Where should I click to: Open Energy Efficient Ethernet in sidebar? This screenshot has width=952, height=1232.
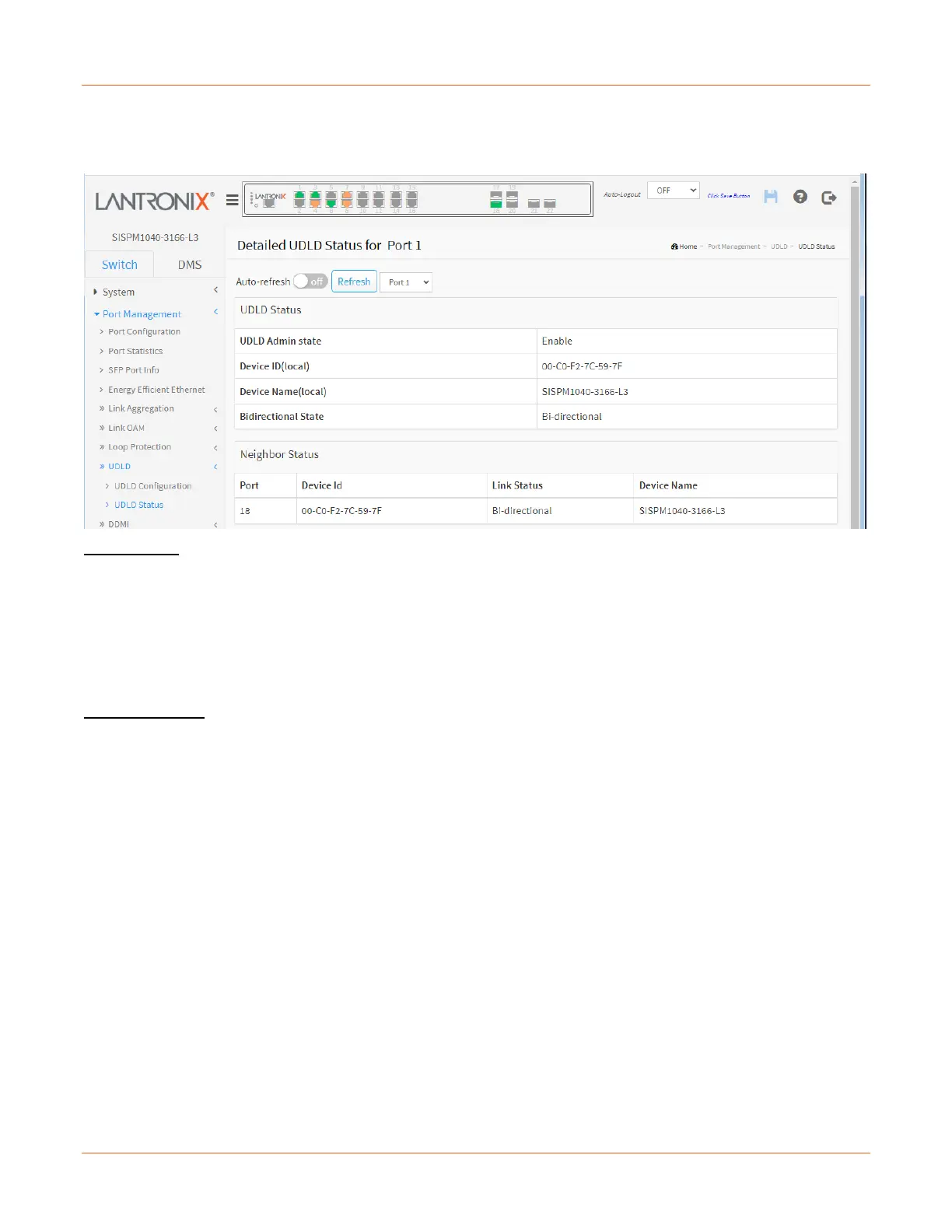pos(156,390)
